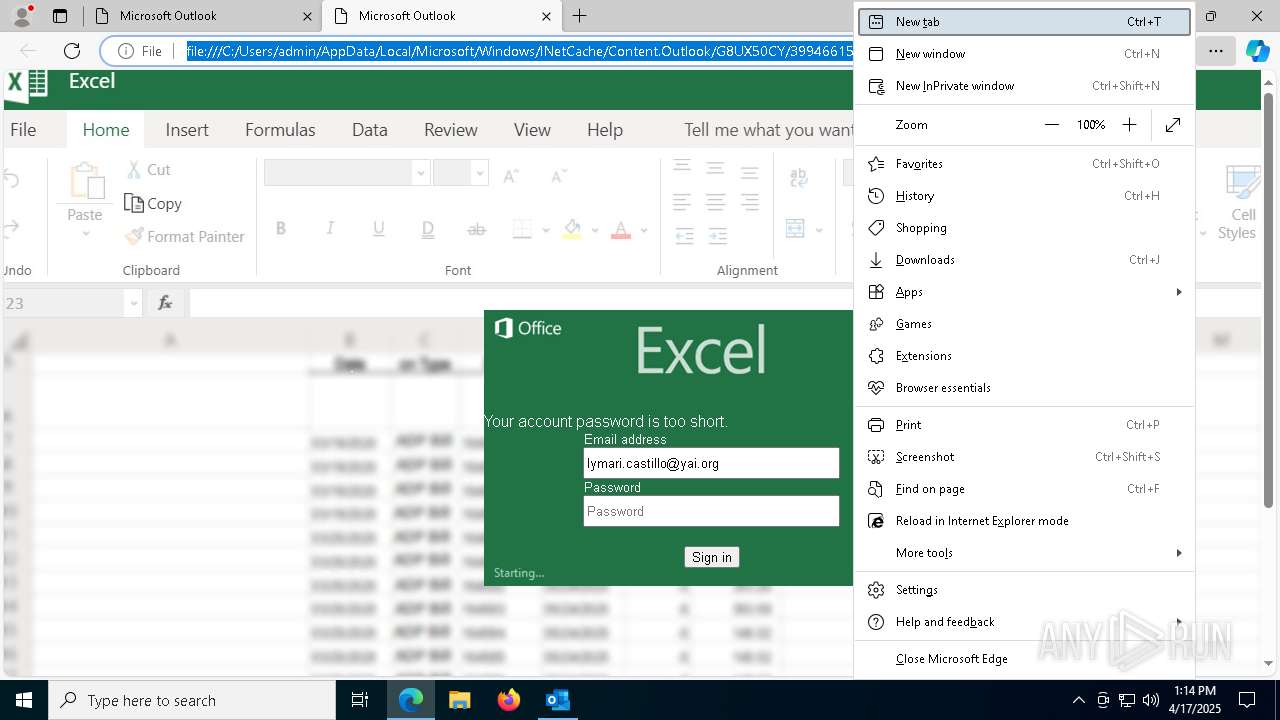Open the Name Box dropdown

pyautogui.click(x=133, y=303)
